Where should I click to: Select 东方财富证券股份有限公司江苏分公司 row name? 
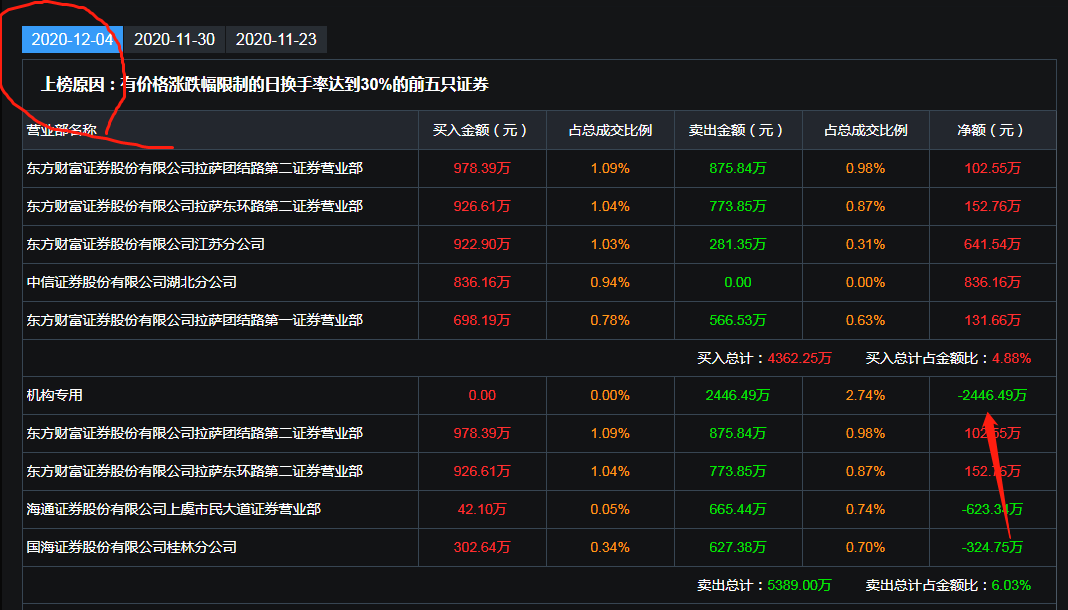pyautogui.click(x=146, y=244)
